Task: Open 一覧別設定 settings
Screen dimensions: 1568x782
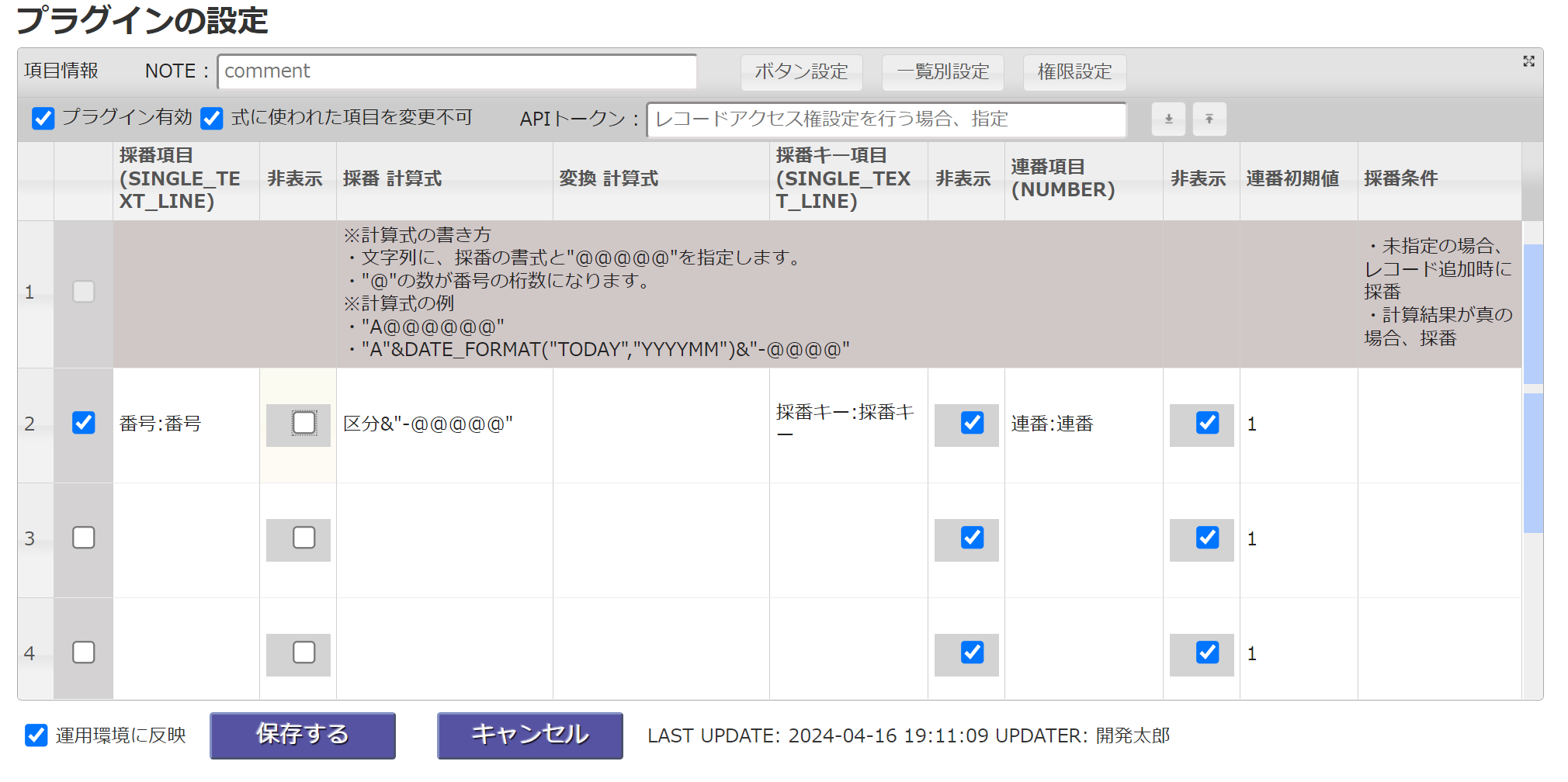Action: click(x=943, y=72)
